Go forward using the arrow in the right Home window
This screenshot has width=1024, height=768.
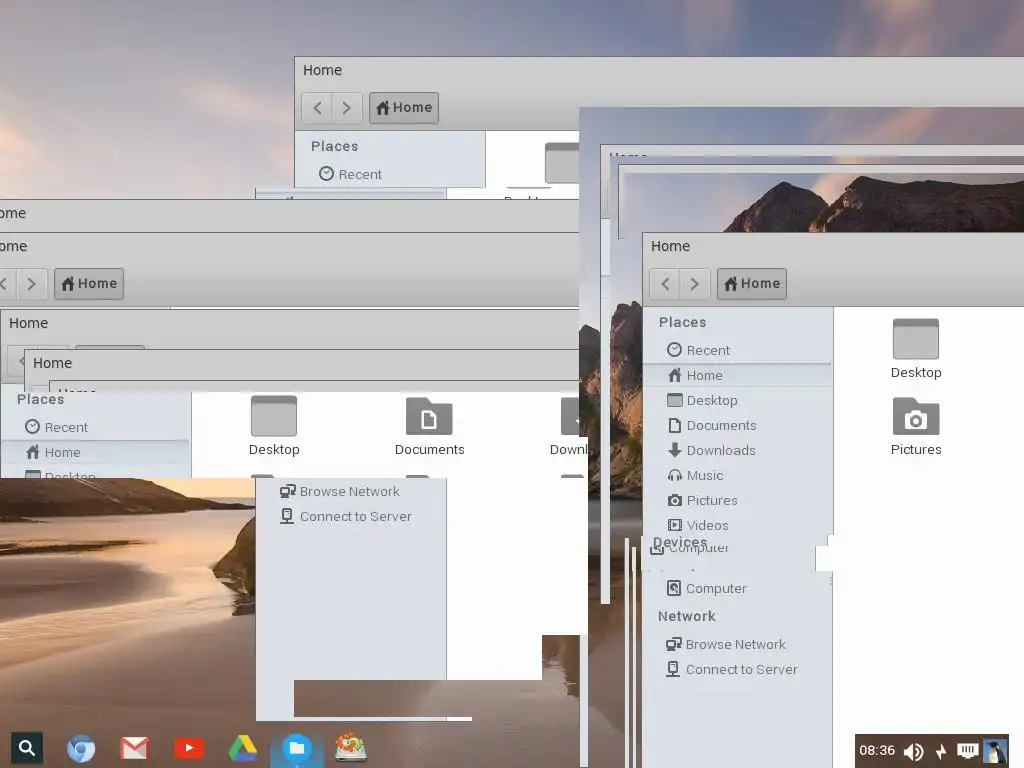(695, 284)
